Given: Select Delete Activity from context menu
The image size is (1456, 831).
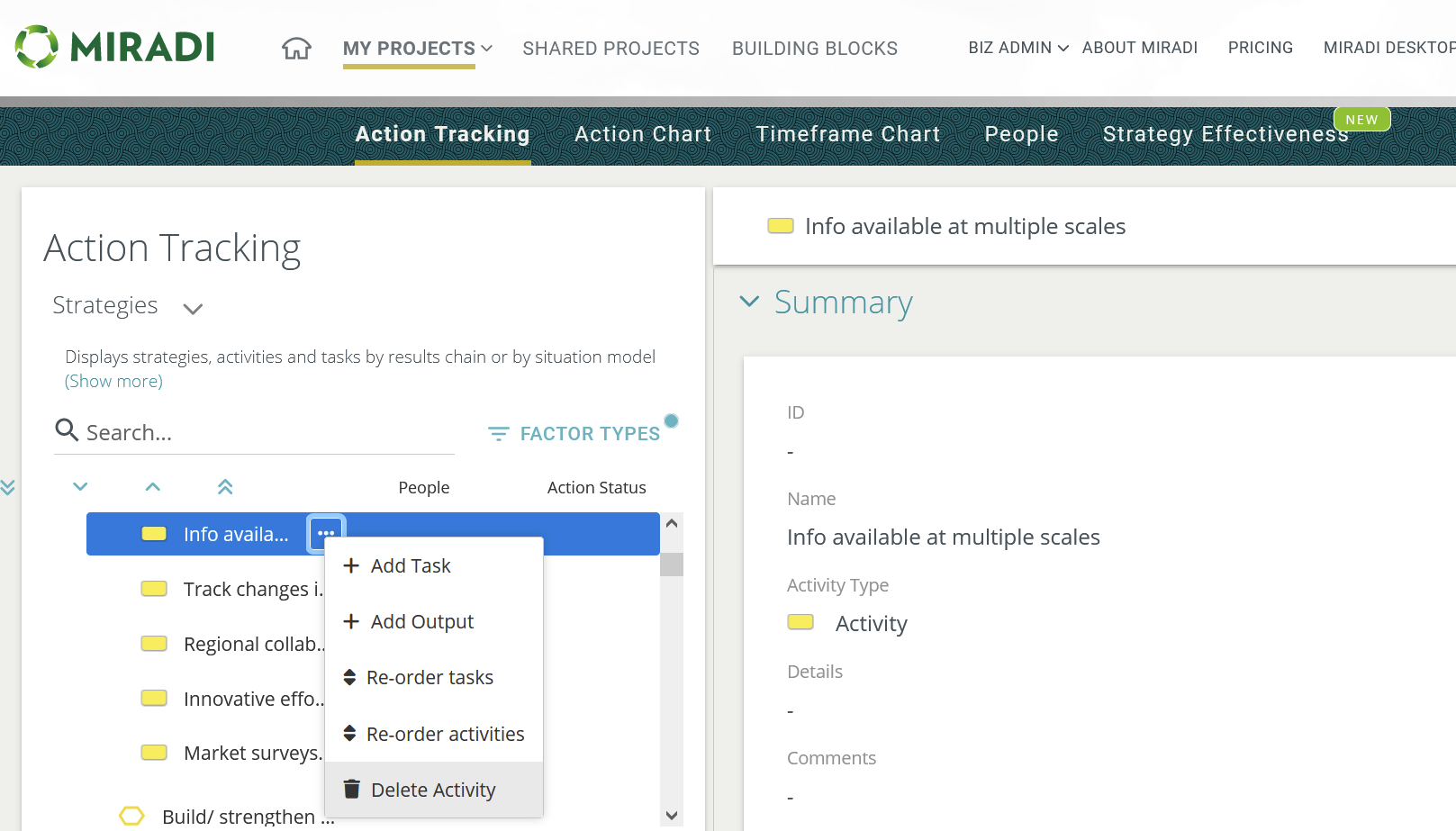Looking at the screenshot, I should pyautogui.click(x=433, y=790).
